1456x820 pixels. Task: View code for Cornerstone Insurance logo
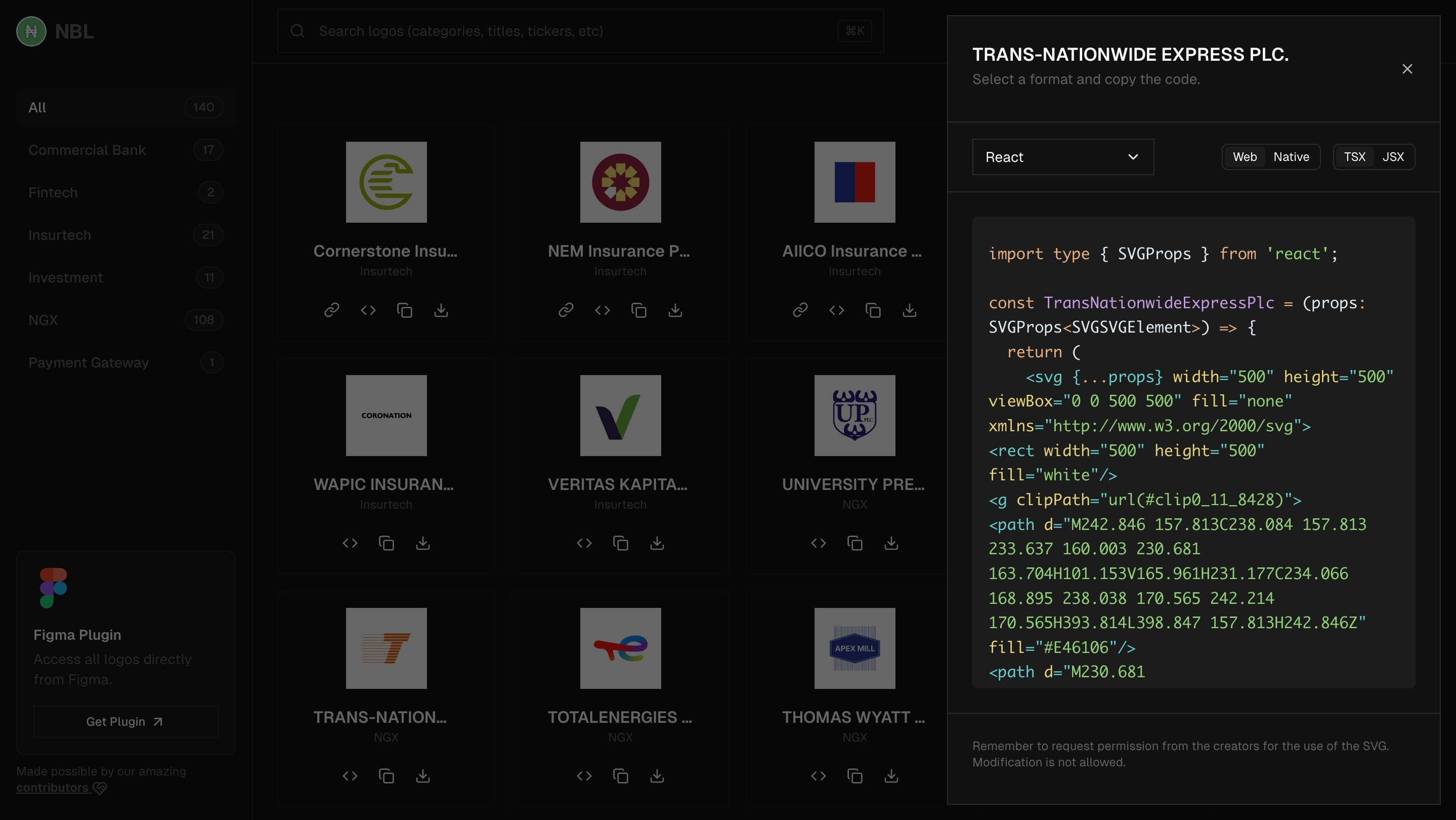tap(368, 310)
